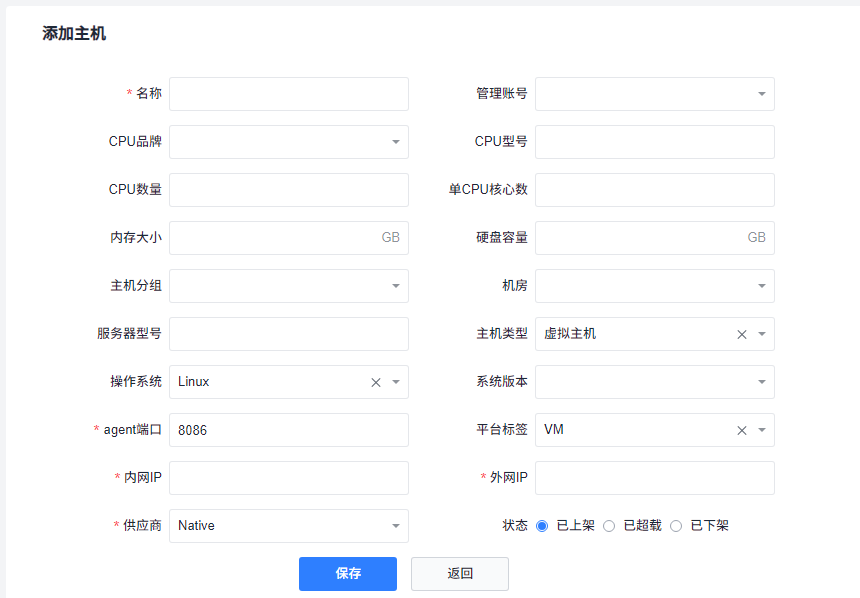
Task: Expand the 主机分组 dropdown
Action: (x=288, y=286)
